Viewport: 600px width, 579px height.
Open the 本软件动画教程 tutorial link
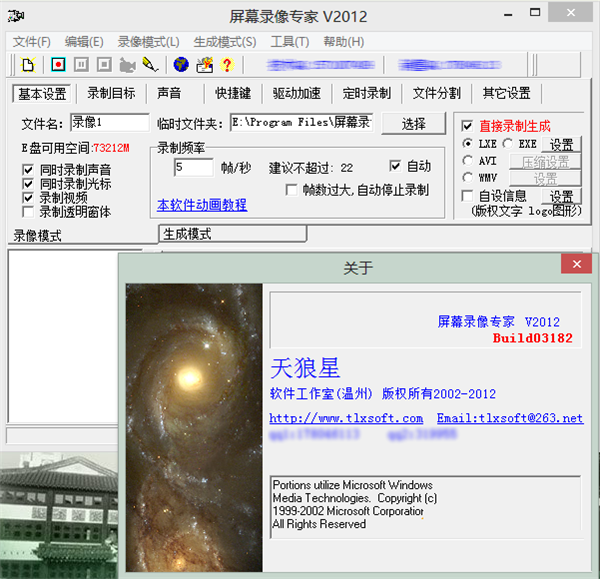[x=202, y=205]
